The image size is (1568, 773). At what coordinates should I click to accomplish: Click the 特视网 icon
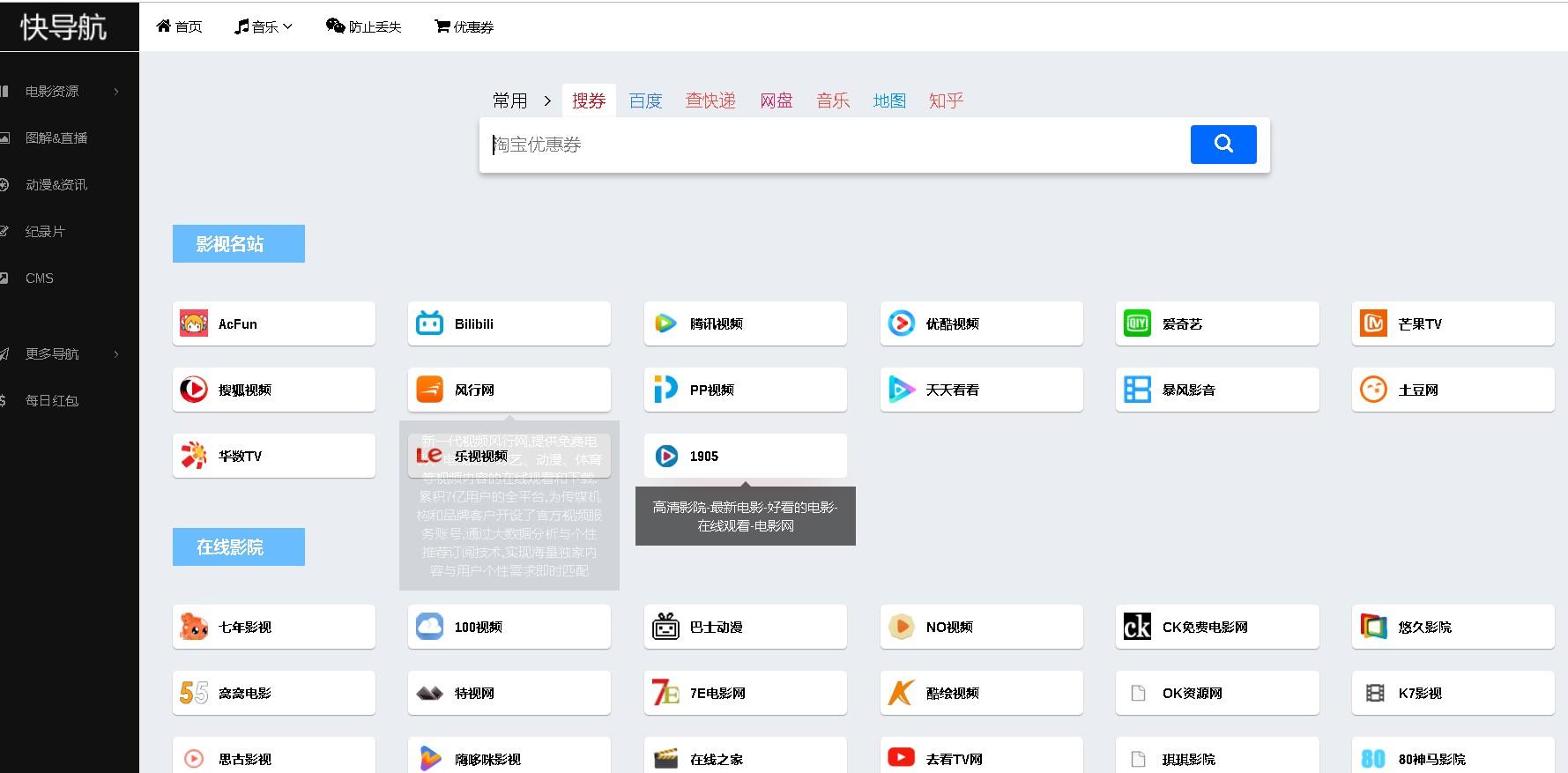(x=429, y=693)
